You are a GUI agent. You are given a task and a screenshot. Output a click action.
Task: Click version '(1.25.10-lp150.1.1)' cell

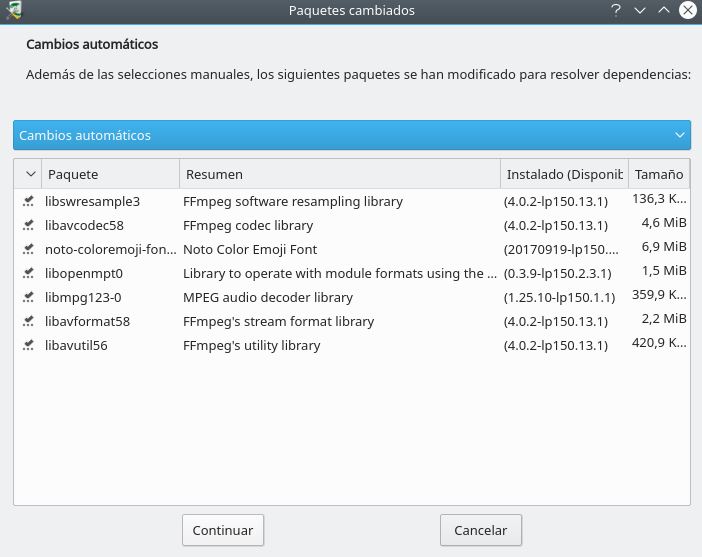pos(559,297)
